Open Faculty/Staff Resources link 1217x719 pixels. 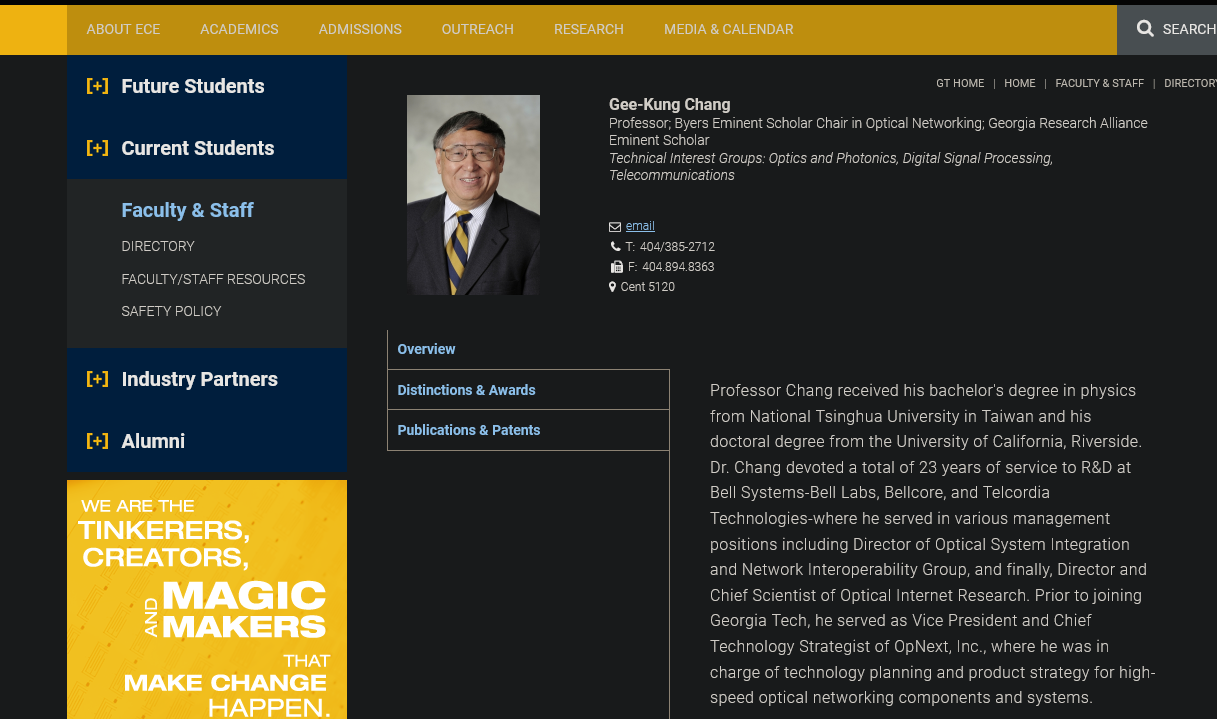pyautogui.click(x=213, y=279)
